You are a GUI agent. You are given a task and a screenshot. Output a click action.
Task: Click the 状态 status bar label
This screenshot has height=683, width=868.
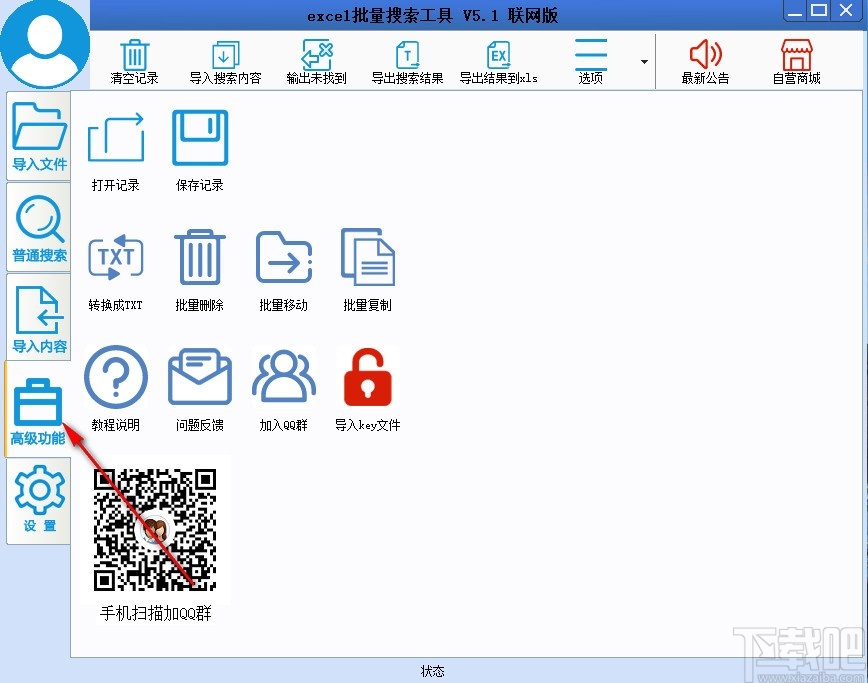pos(432,671)
